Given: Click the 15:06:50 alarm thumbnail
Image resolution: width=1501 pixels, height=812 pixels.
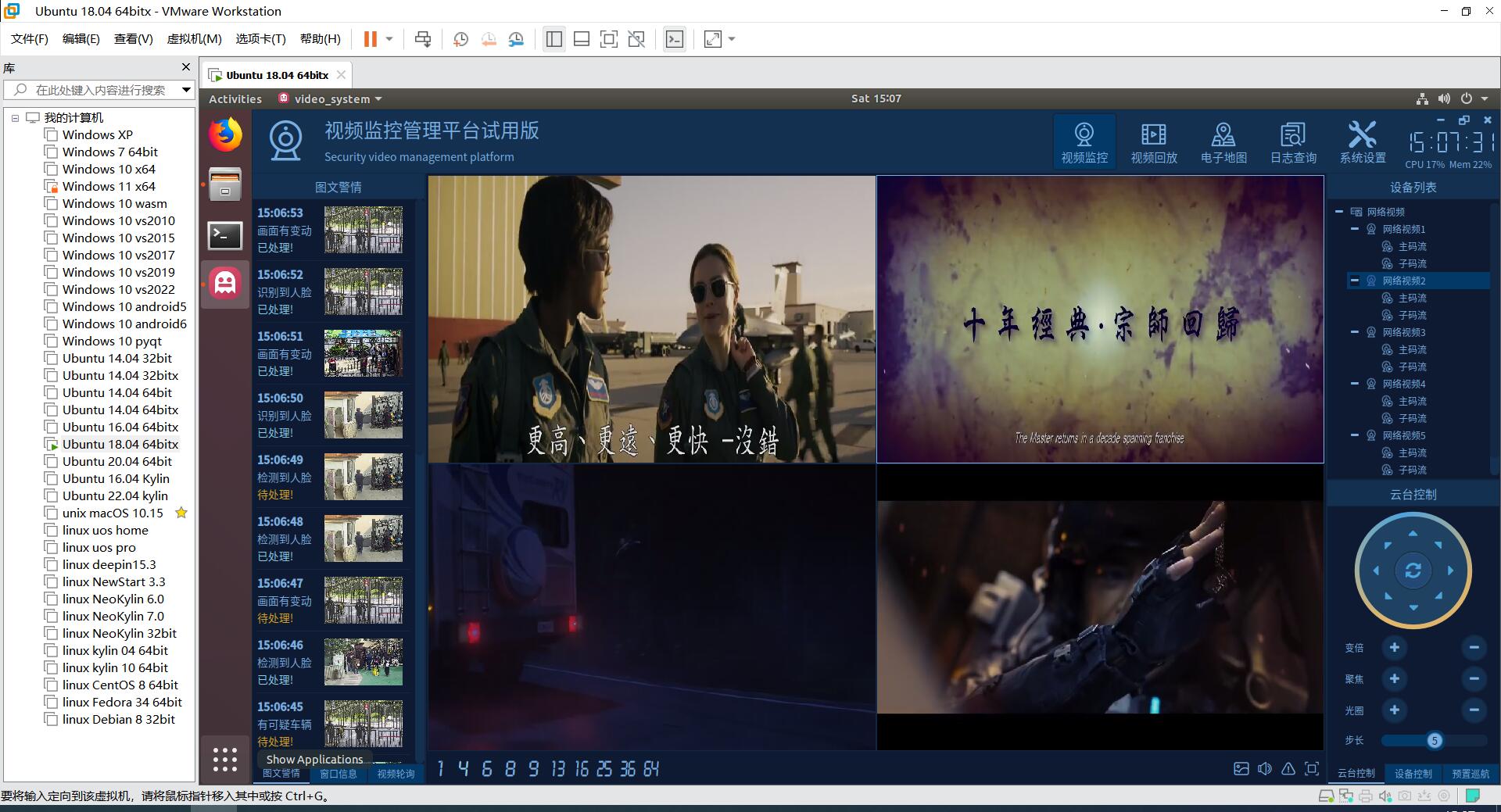Looking at the screenshot, I should pos(364,415).
